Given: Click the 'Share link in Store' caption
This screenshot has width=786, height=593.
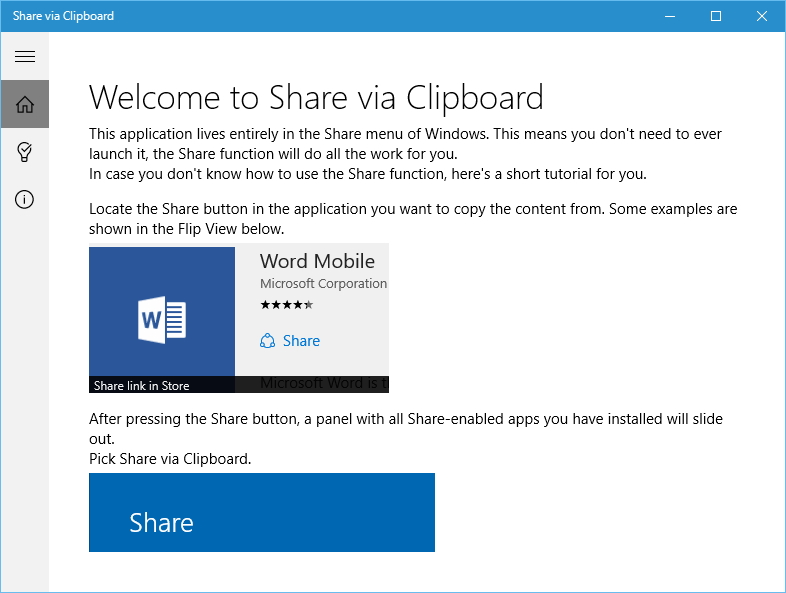Looking at the screenshot, I should pos(141,385).
